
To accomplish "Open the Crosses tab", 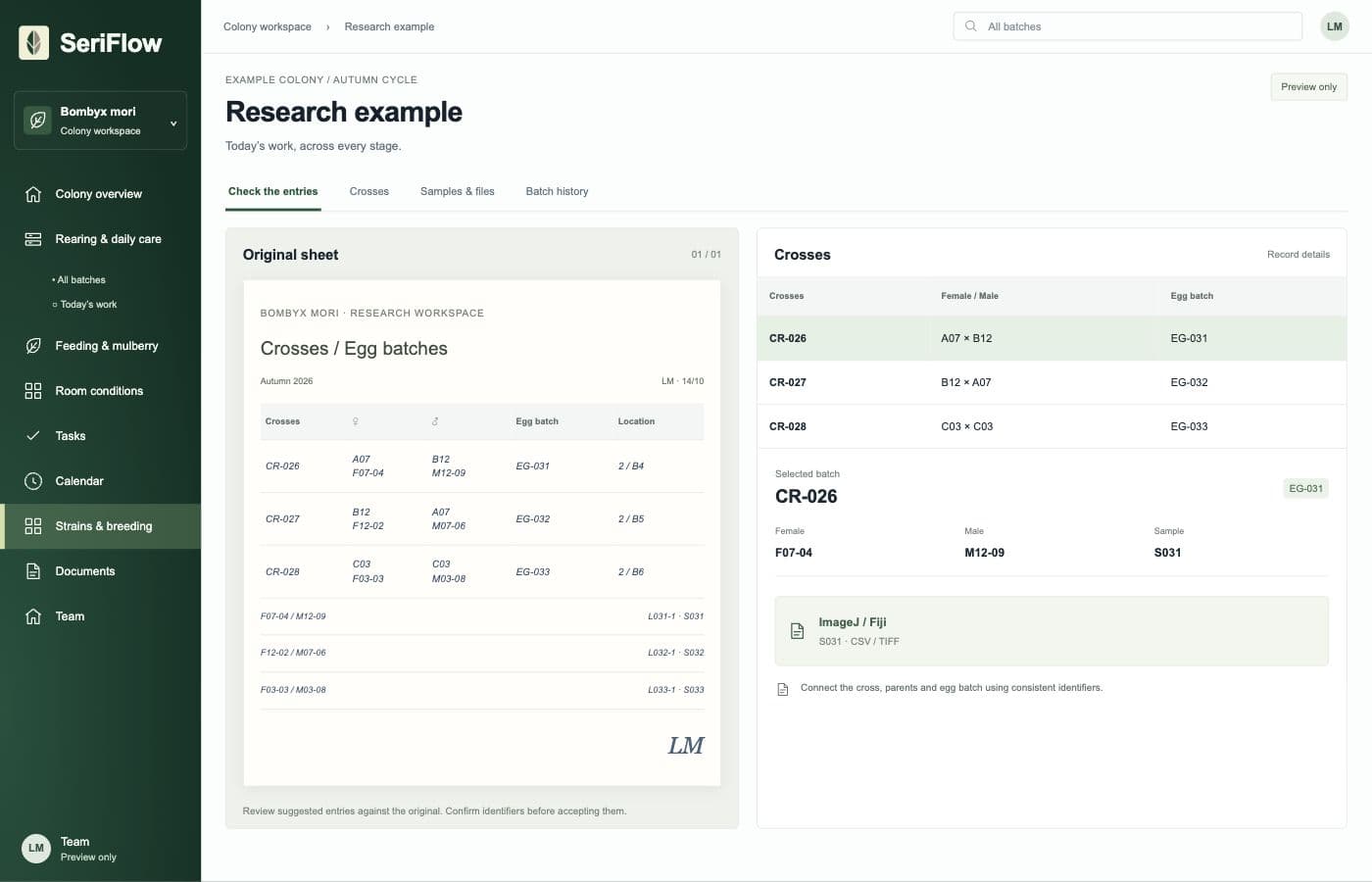I will (x=369, y=192).
